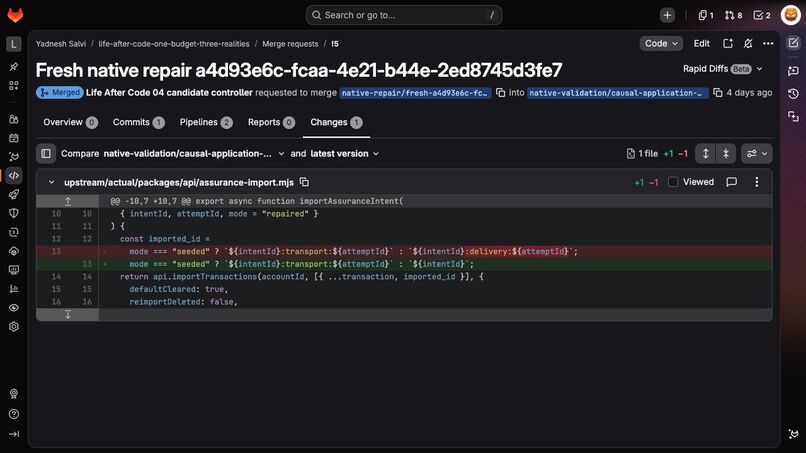Click the history clock icon in right panel

click(x=793, y=94)
